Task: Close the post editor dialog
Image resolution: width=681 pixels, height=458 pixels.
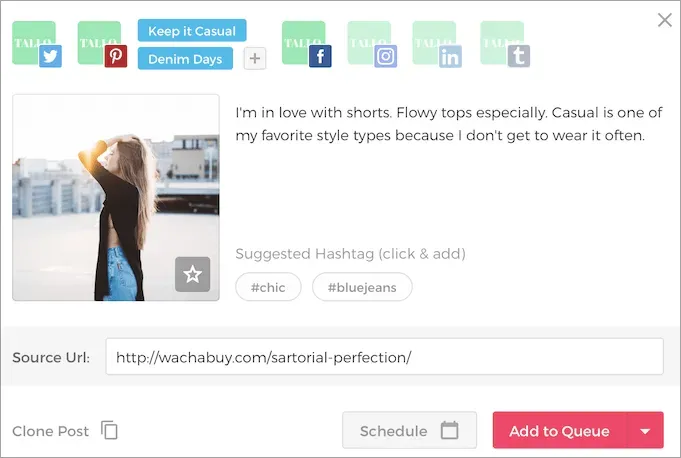Action: (x=664, y=20)
